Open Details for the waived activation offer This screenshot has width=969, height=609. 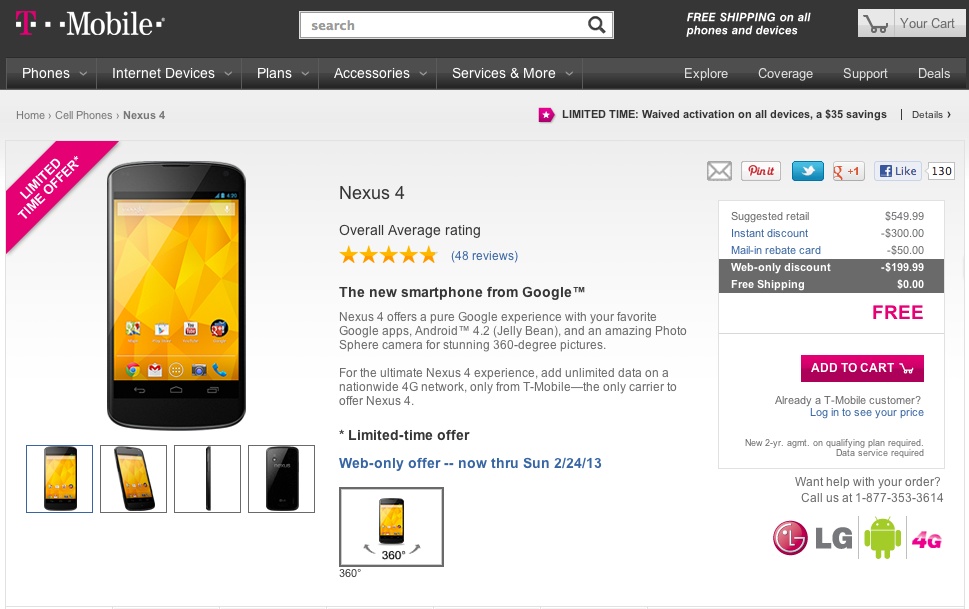931,114
